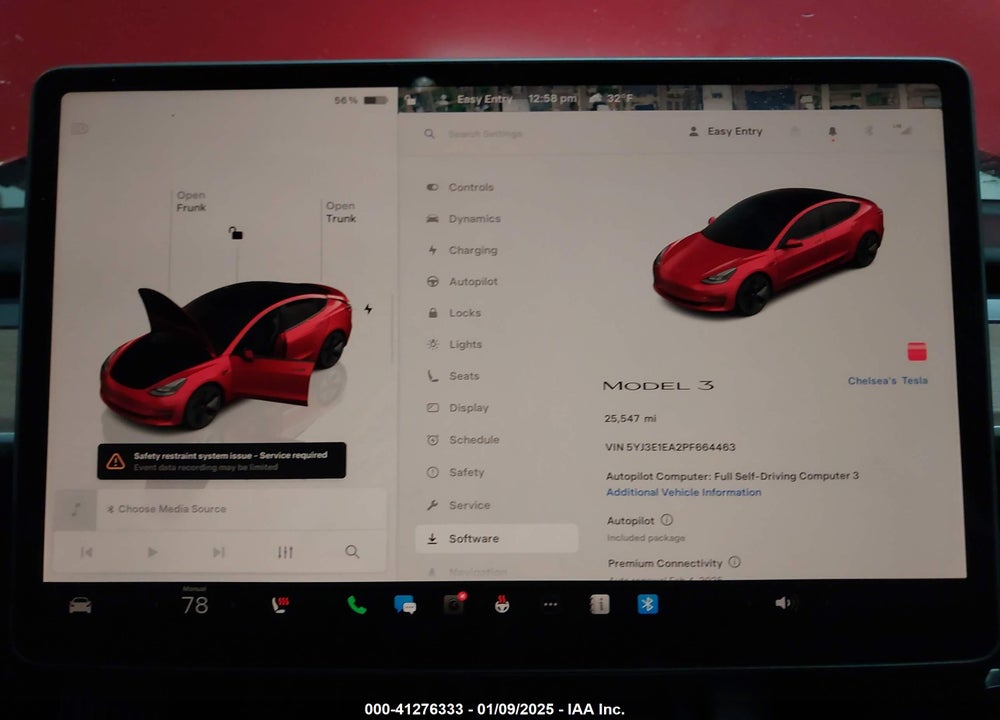1000x720 pixels.
Task: Tap the LTE signal strength icon
Action: tap(902, 129)
